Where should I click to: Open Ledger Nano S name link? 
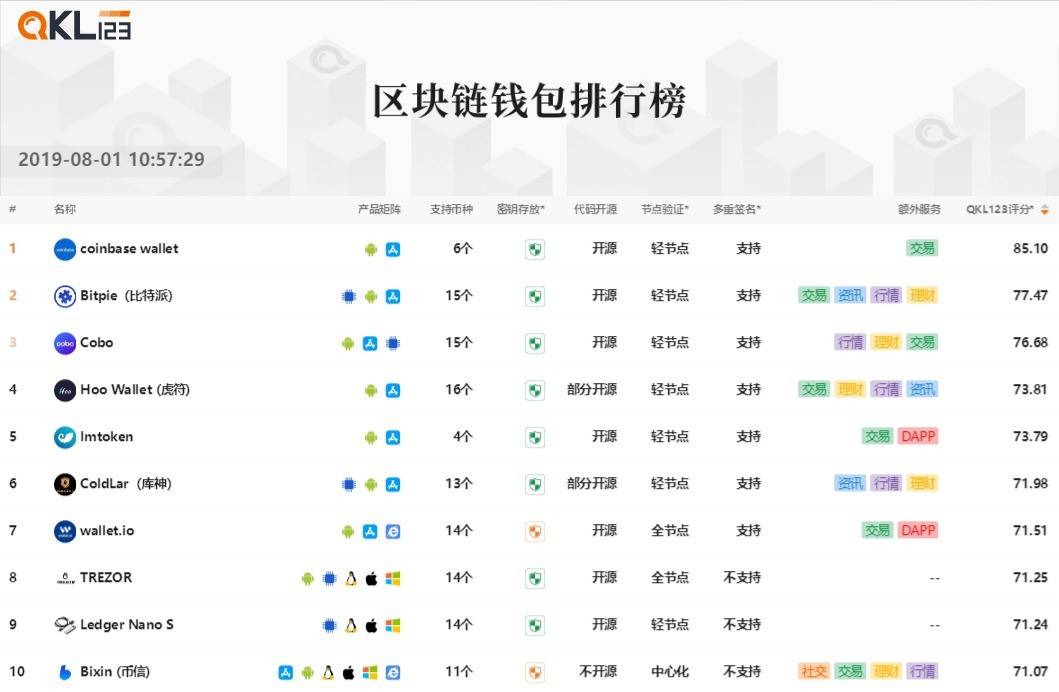tap(127, 624)
